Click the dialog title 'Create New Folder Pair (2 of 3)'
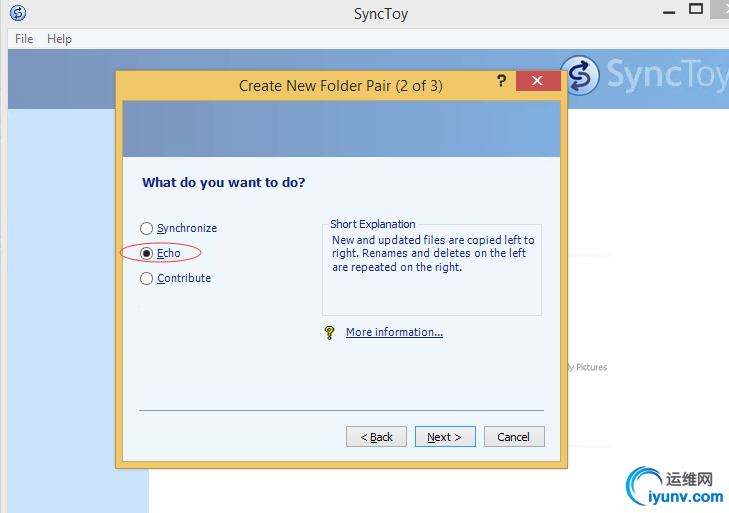Image resolution: width=729 pixels, height=513 pixels. click(341, 86)
